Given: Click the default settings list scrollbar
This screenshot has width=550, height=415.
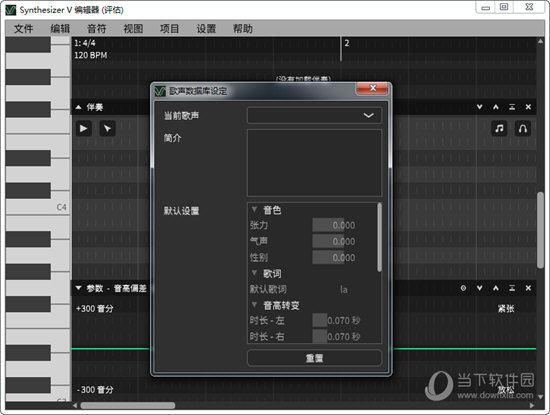Looking at the screenshot, I should [x=379, y=237].
